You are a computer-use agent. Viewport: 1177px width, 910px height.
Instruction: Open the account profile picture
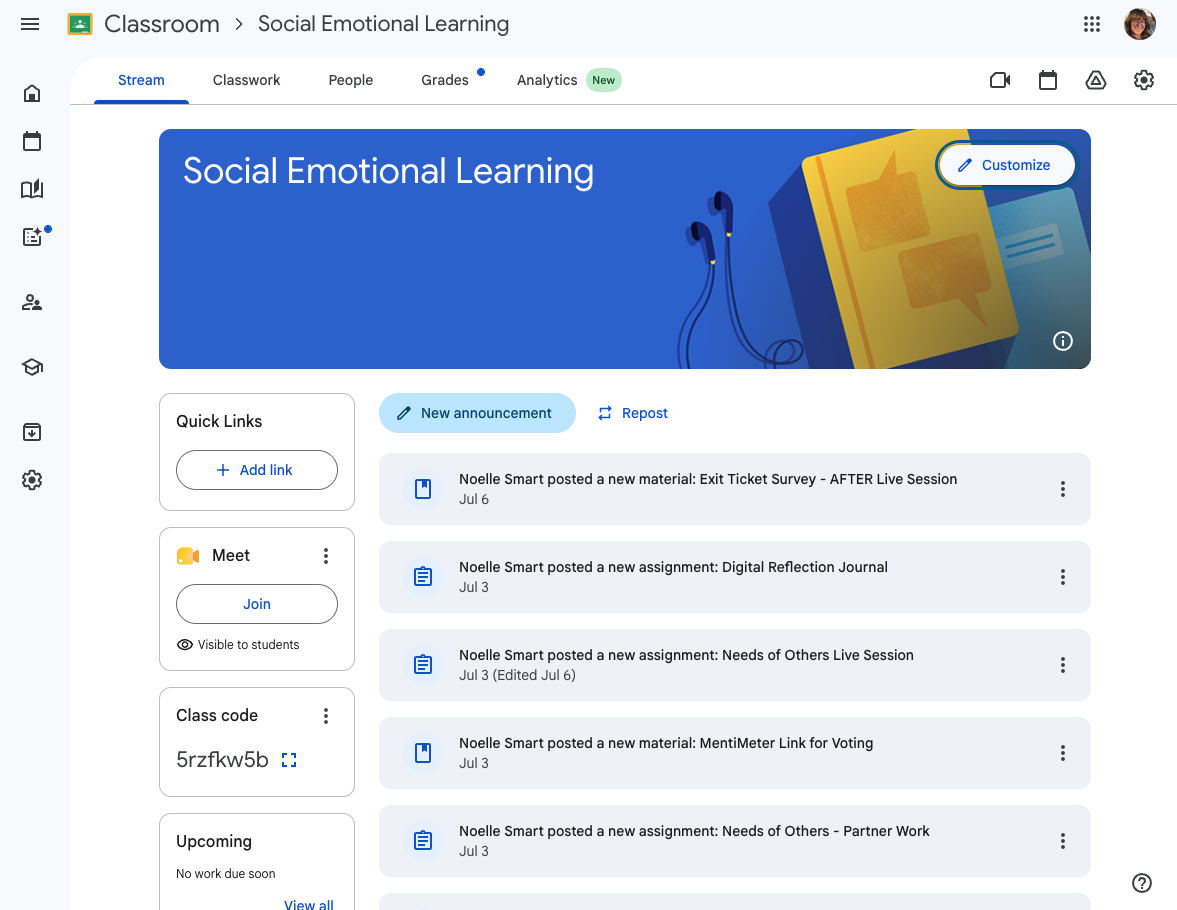click(1139, 24)
